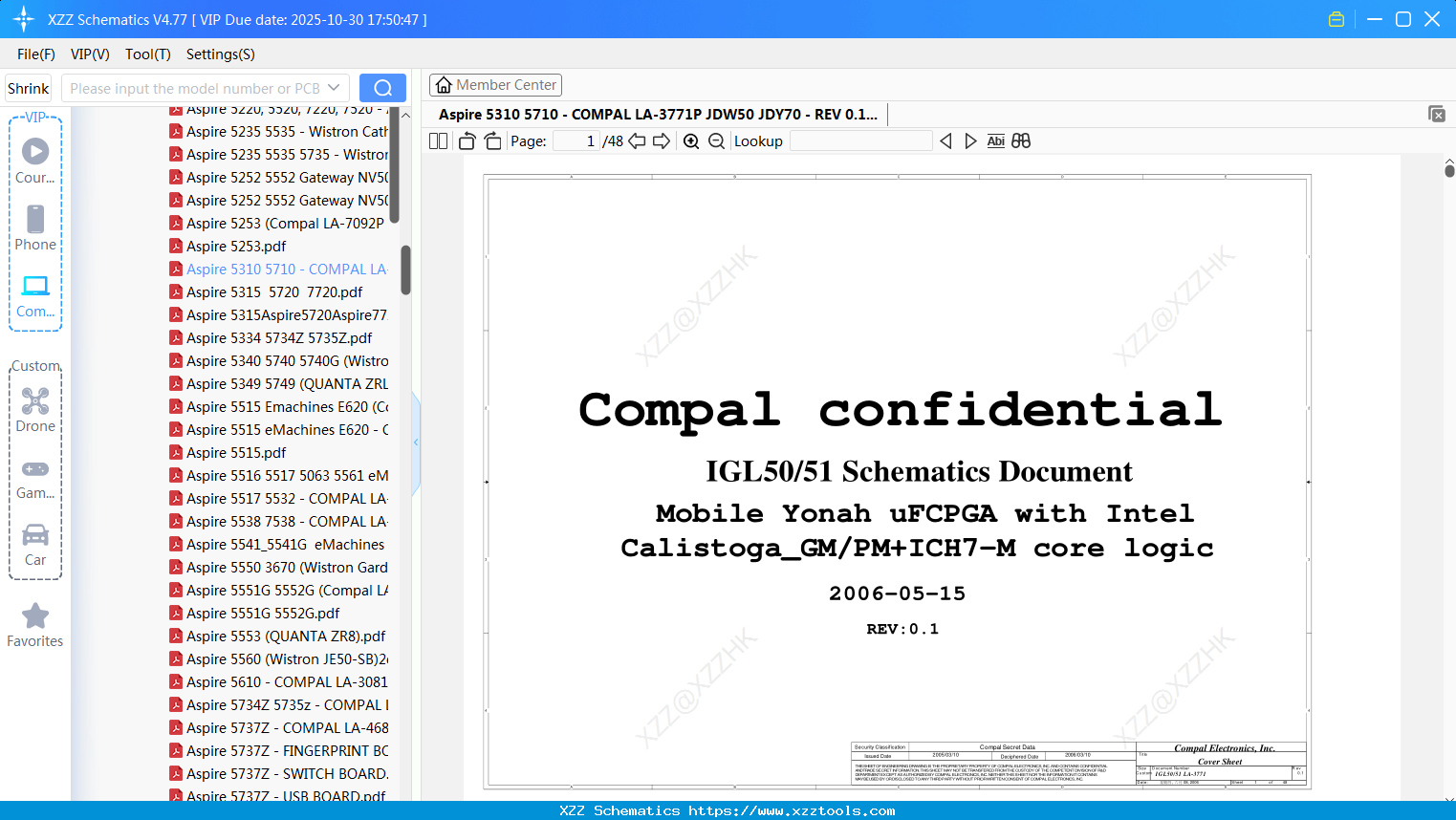Open Aspire 5515 Emachines E620 file
The image size is (1456, 820).
[x=279, y=407]
